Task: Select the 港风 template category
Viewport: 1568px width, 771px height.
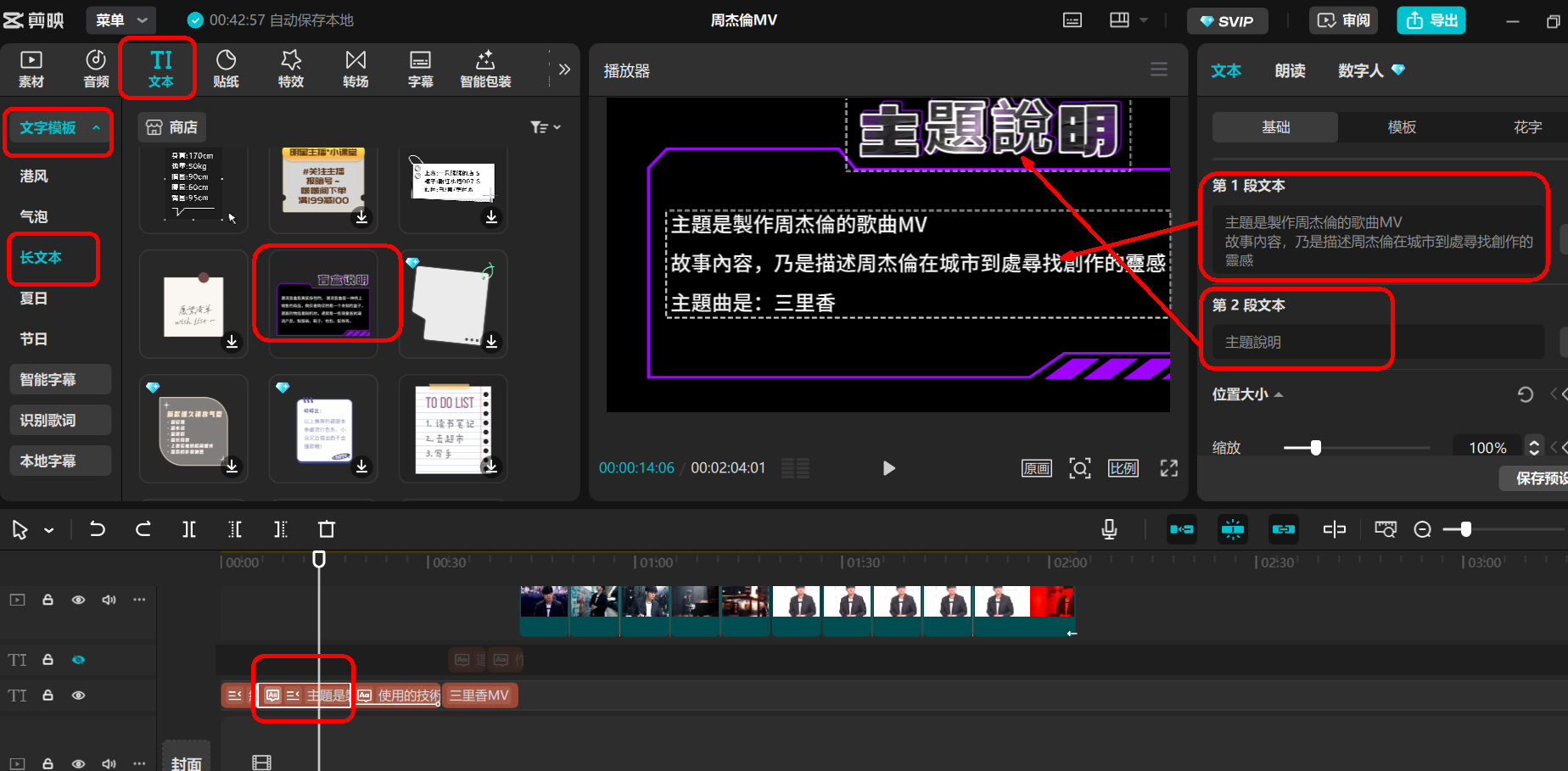Action: [x=34, y=176]
